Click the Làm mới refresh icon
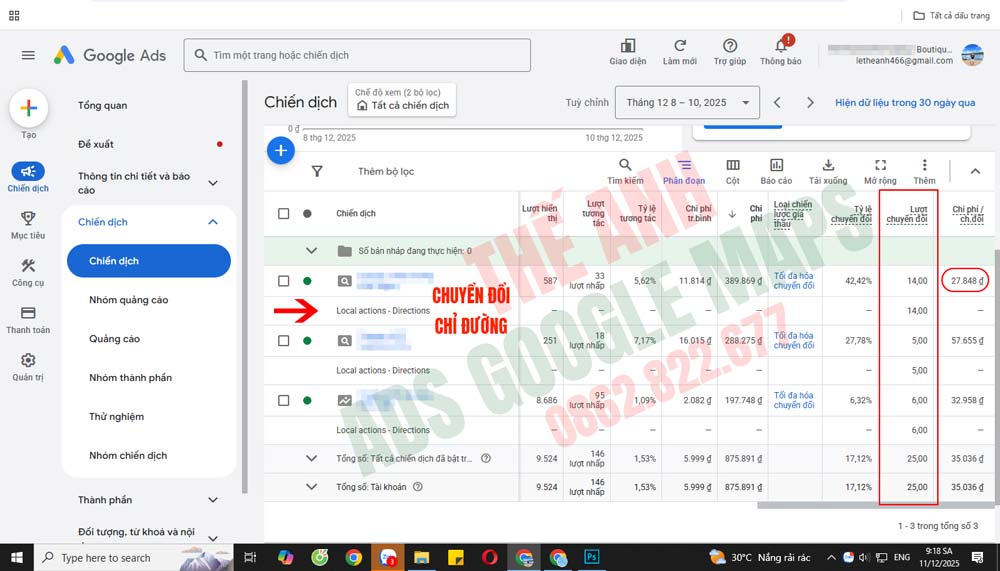This screenshot has width=1000, height=571. (680, 45)
